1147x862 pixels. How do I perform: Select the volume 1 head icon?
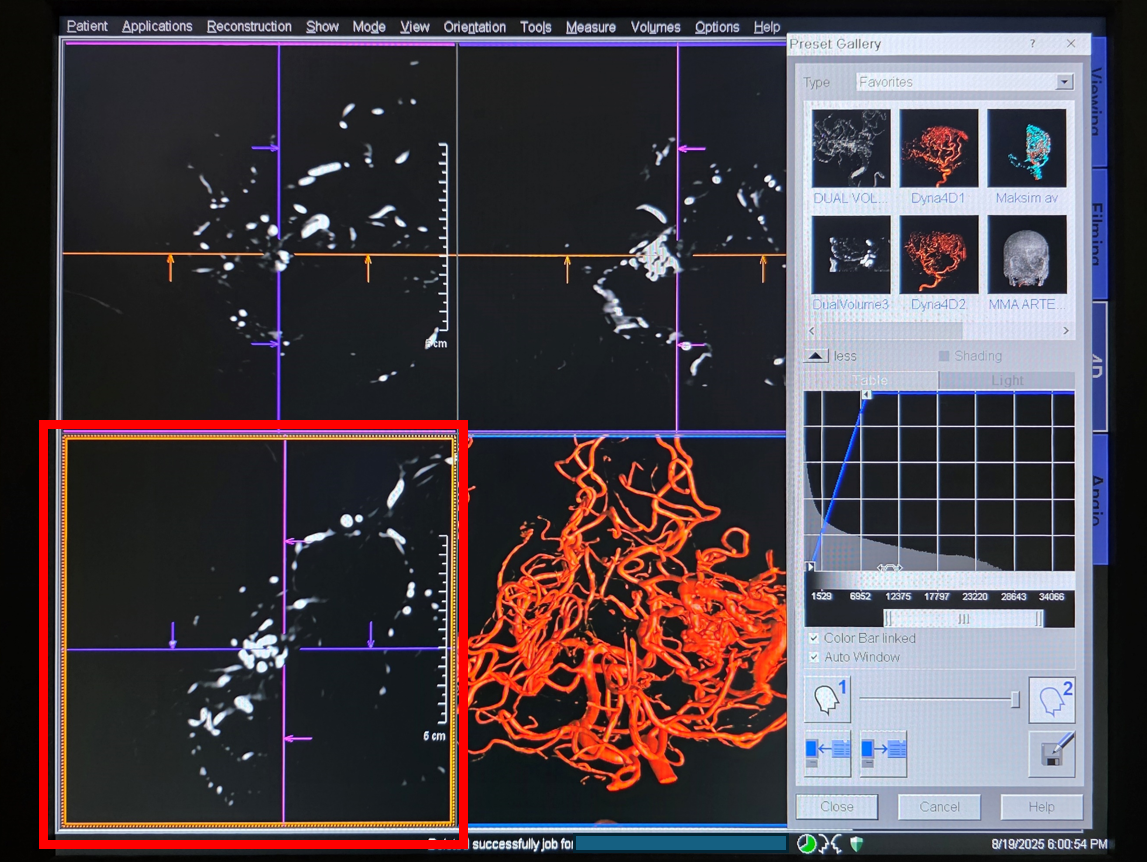point(827,700)
